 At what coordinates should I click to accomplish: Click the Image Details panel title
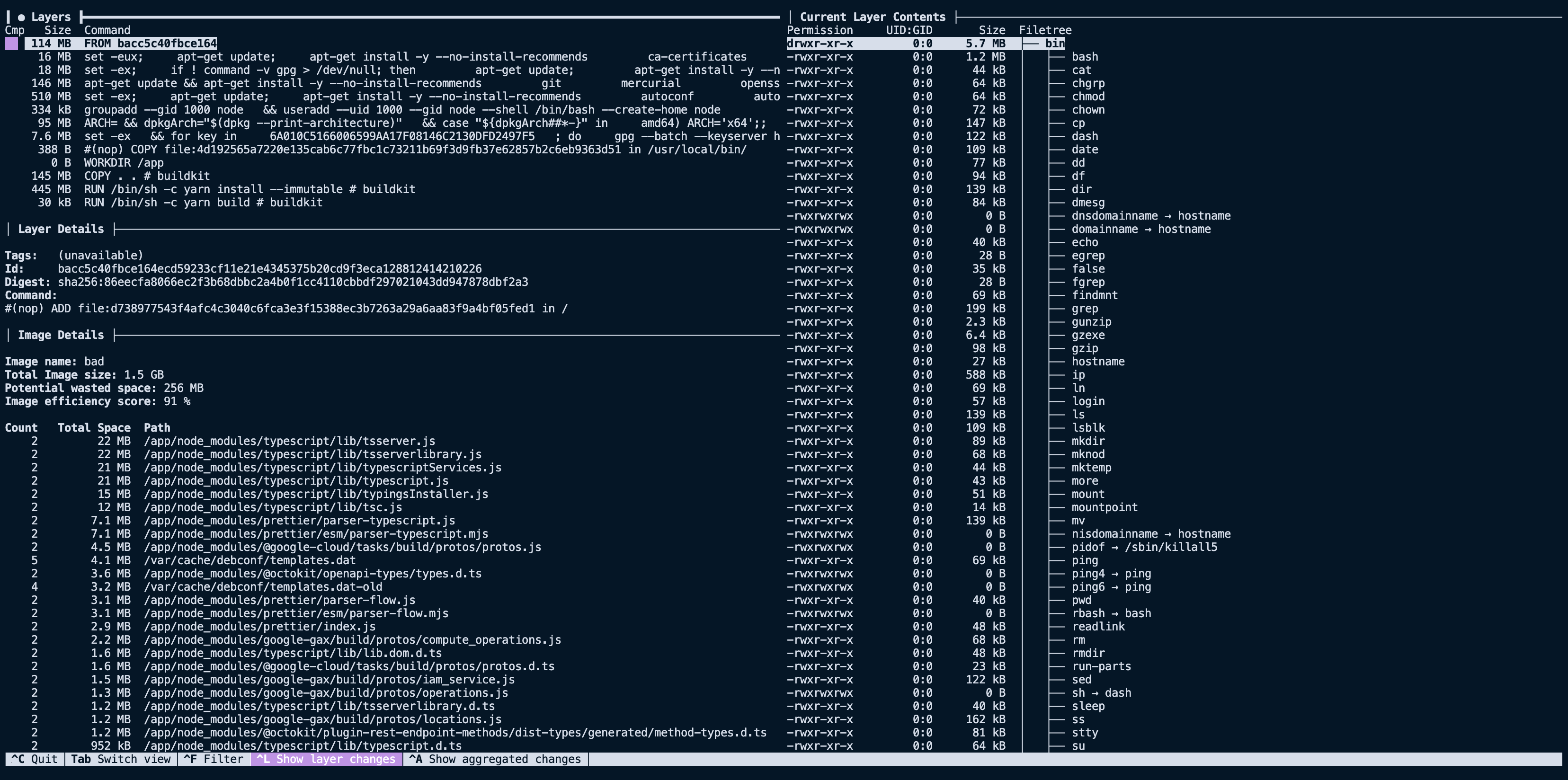click(x=60, y=335)
